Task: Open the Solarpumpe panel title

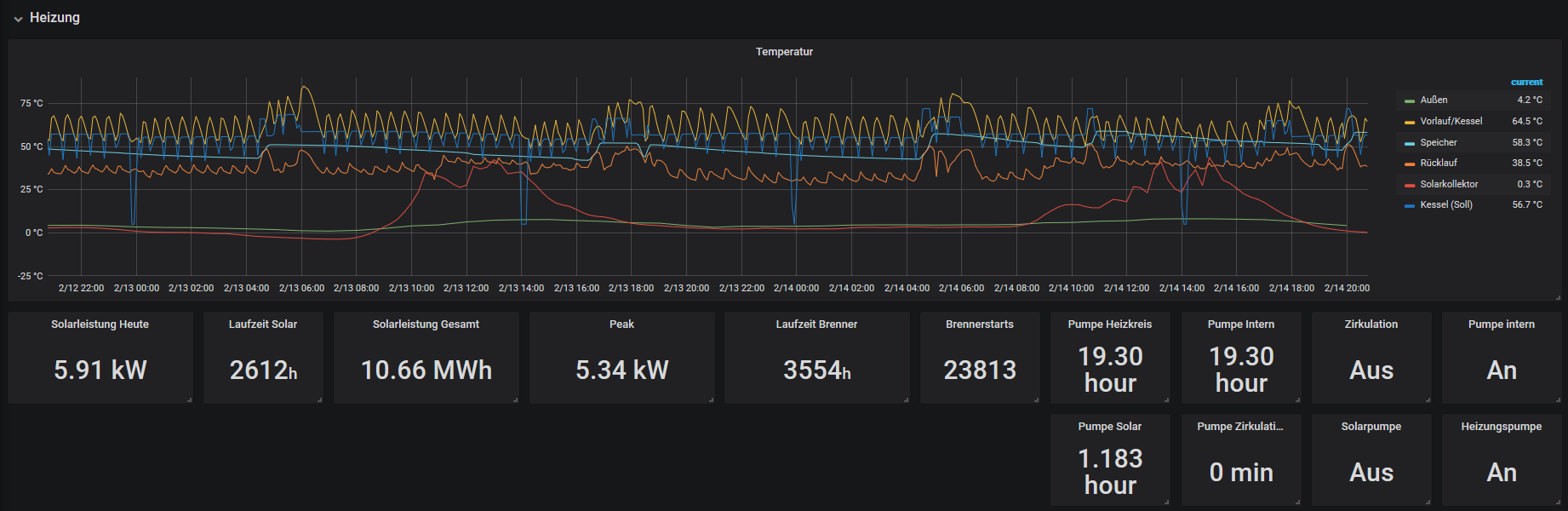Action: [x=1371, y=427]
